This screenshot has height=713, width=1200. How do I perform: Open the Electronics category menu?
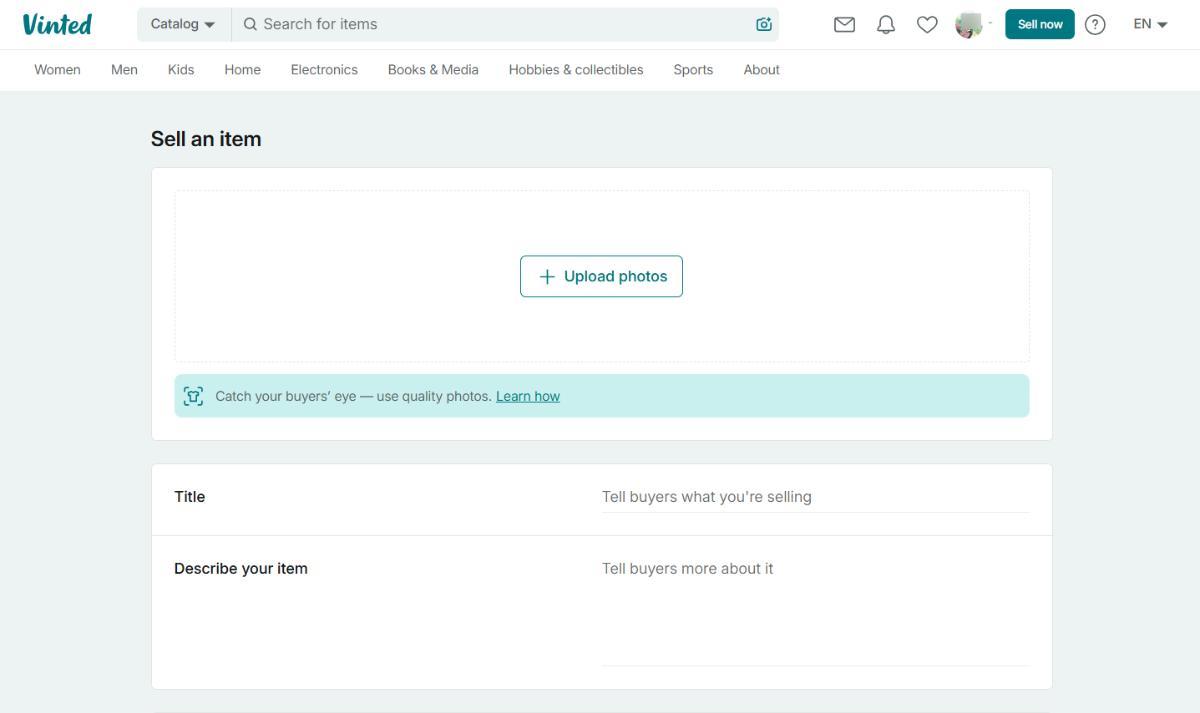click(324, 70)
